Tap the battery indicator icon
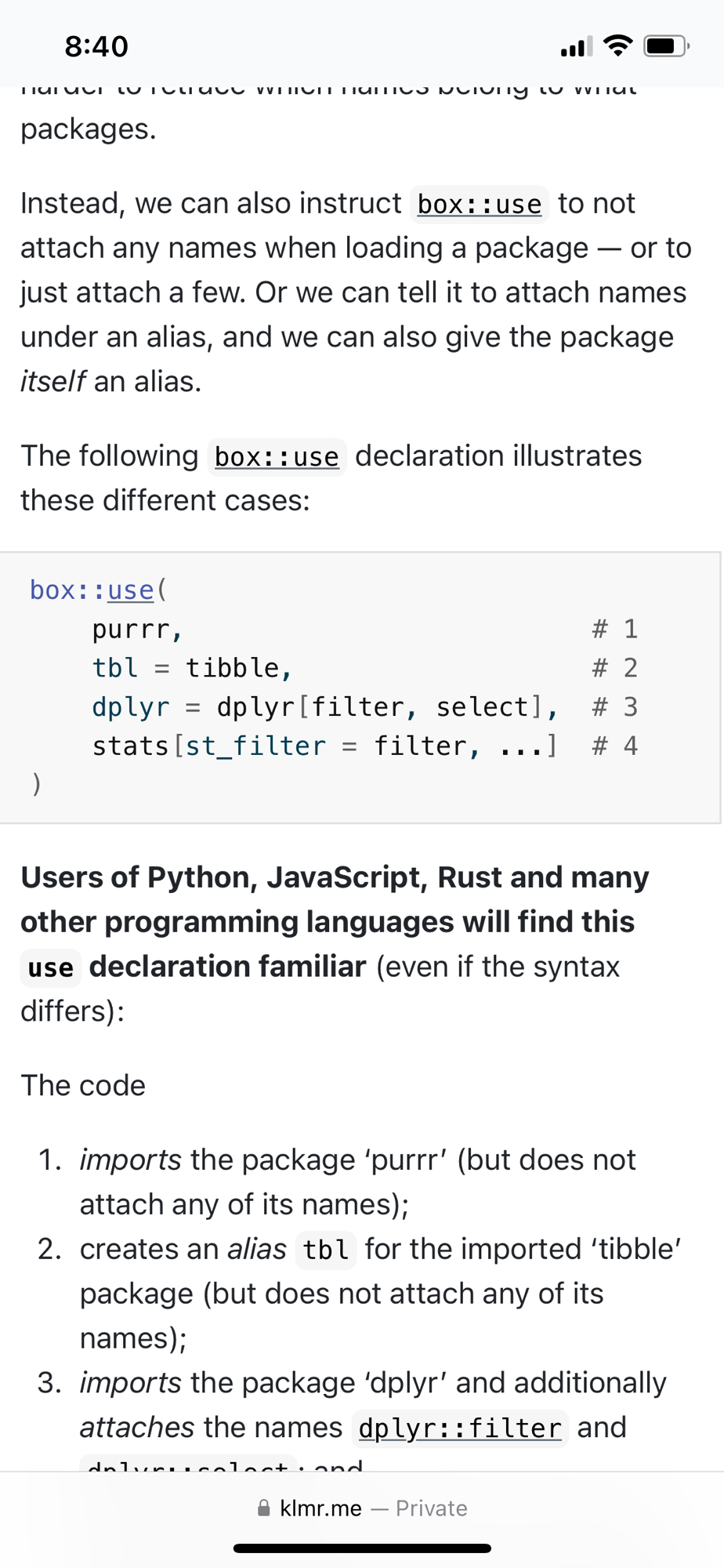The width and height of the screenshot is (724, 1568). (665, 46)
